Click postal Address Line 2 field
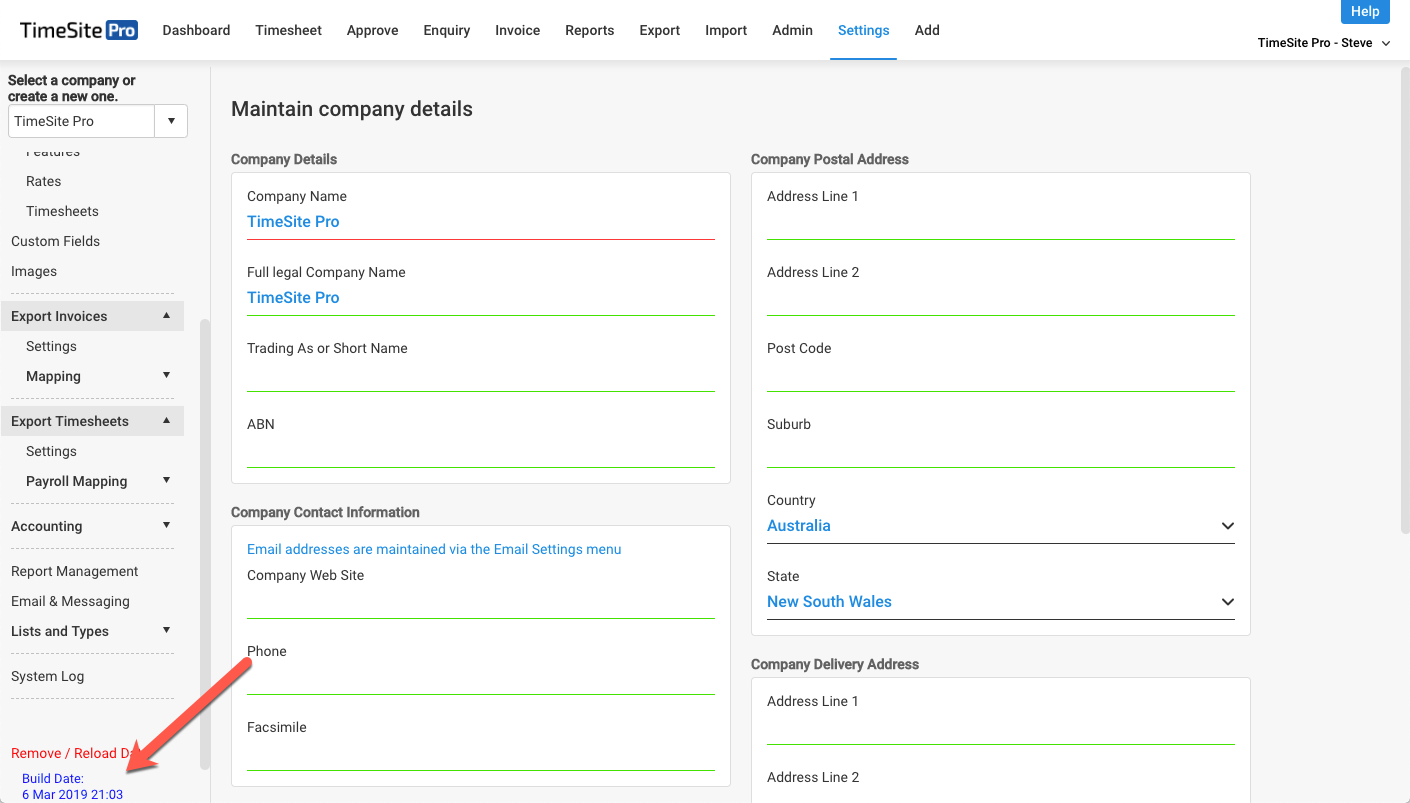The width and height of the screenshot is (1410, 803). 1001,298
